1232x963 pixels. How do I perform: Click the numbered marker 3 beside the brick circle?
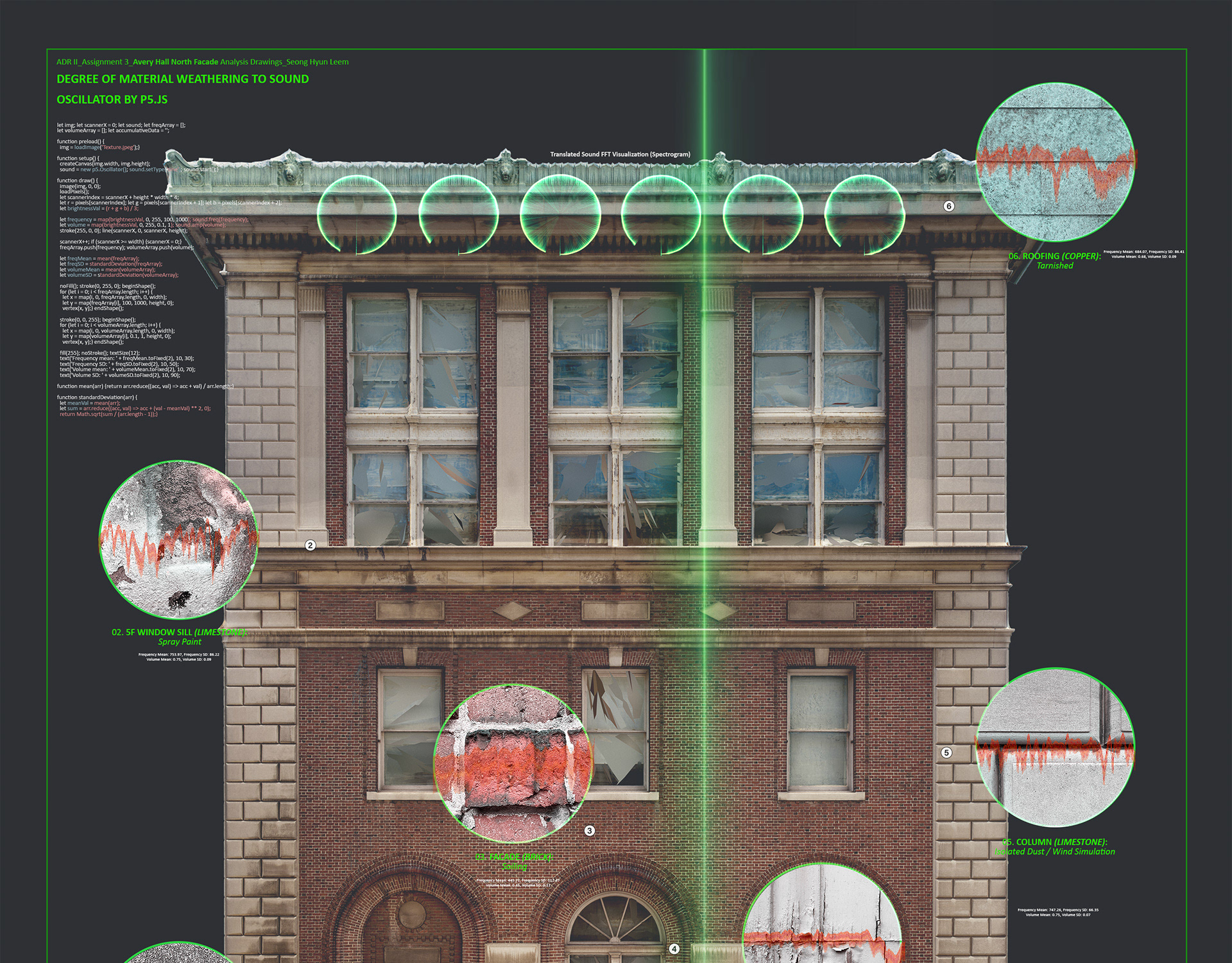tap(590, 831)
